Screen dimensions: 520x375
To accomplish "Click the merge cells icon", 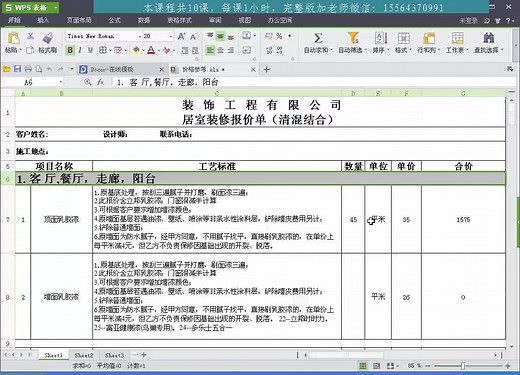I will 247,35.
